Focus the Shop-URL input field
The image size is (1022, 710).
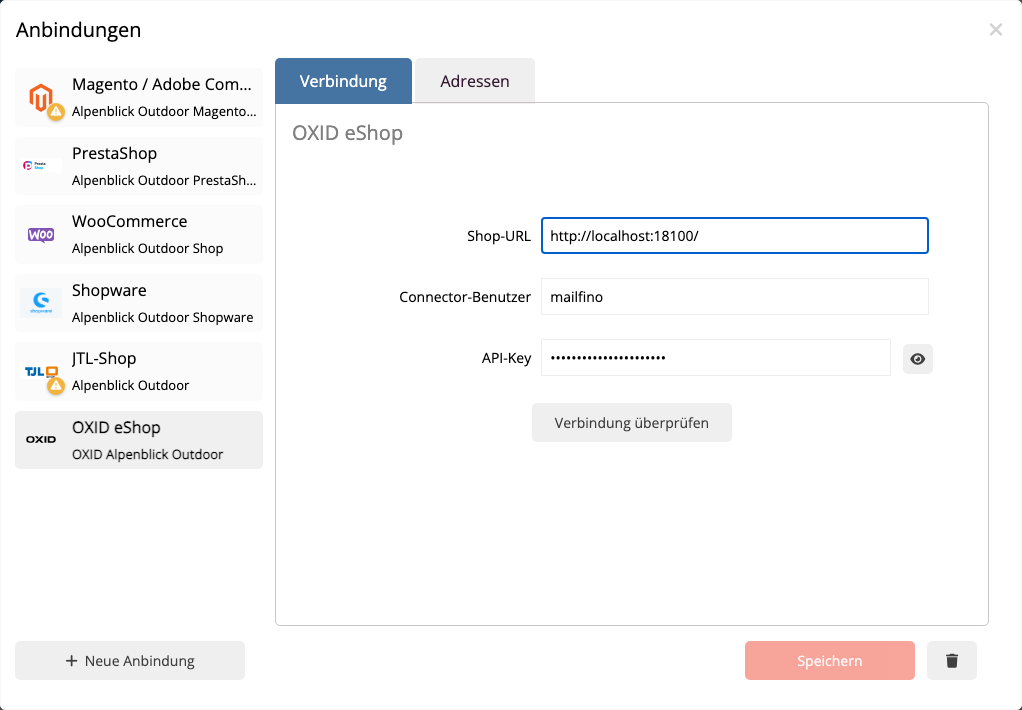click(735, 235)
